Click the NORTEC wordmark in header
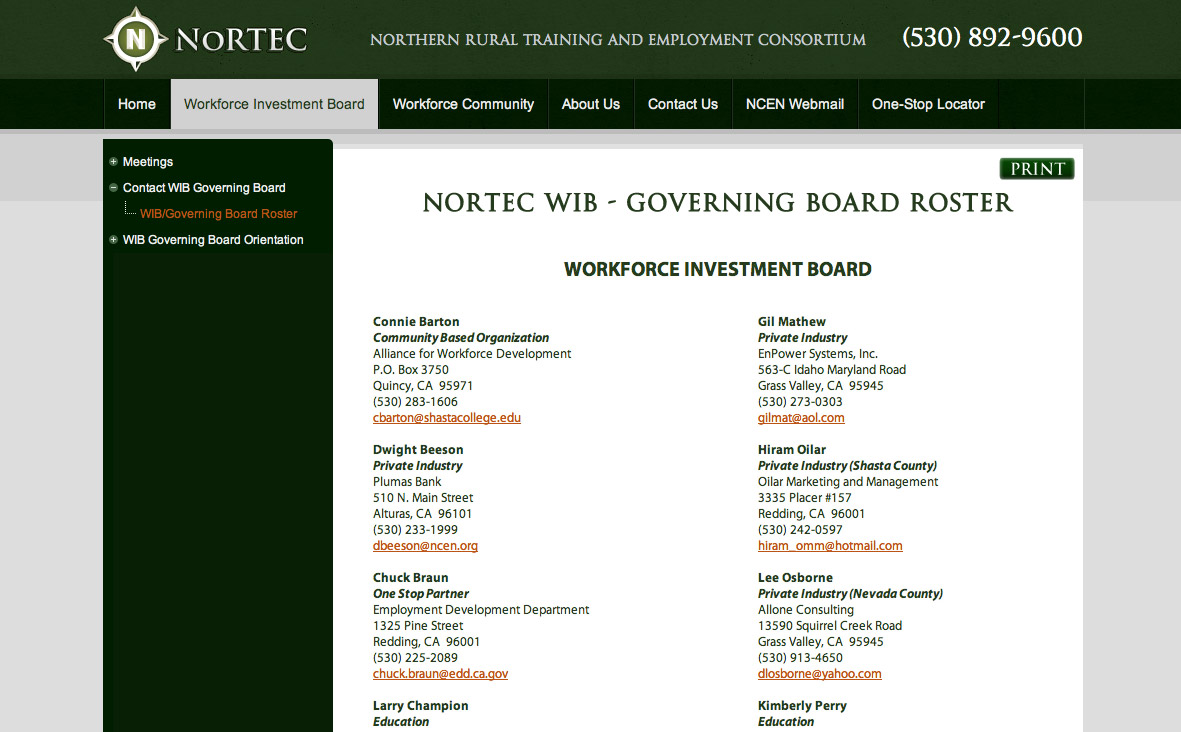 pyautogui.click(x=241, y=40)
